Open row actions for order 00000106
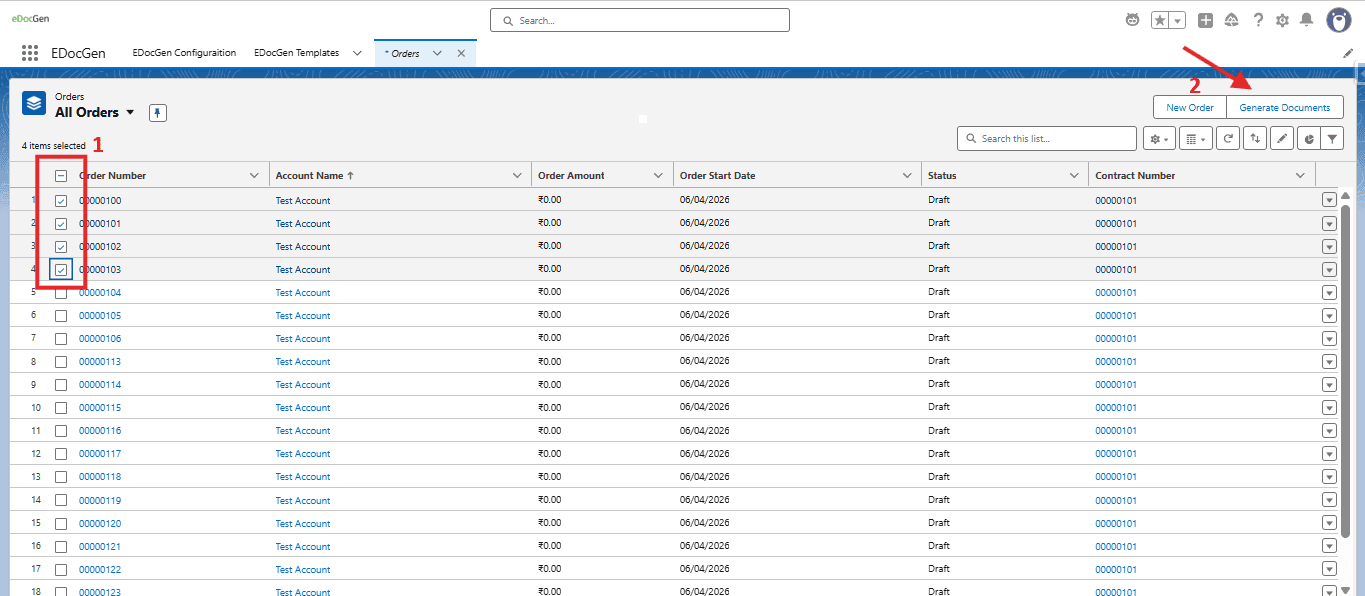 (1329, 338)
